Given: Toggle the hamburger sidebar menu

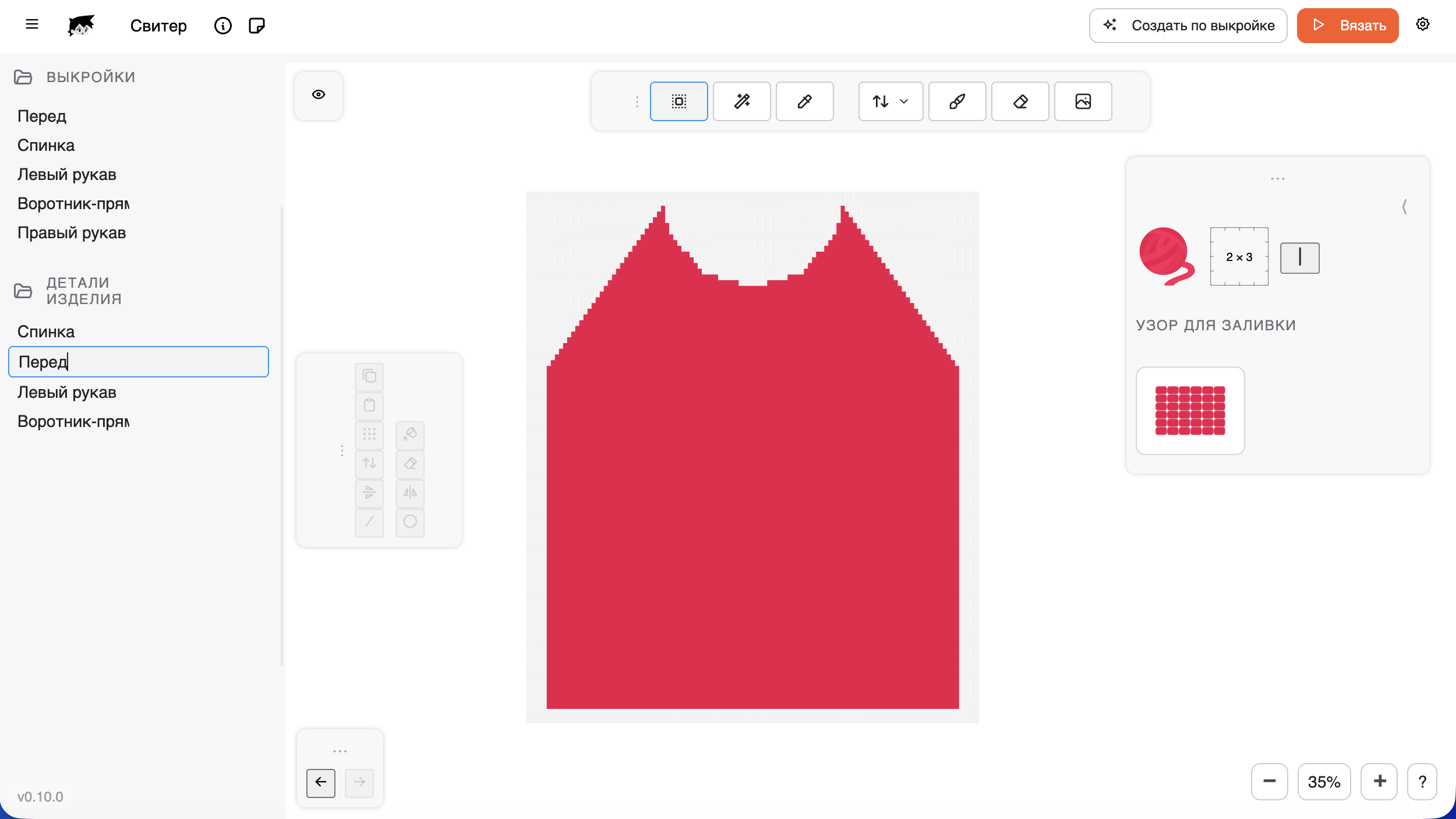Looking at the screenshot, I should (x=32, y=24).
